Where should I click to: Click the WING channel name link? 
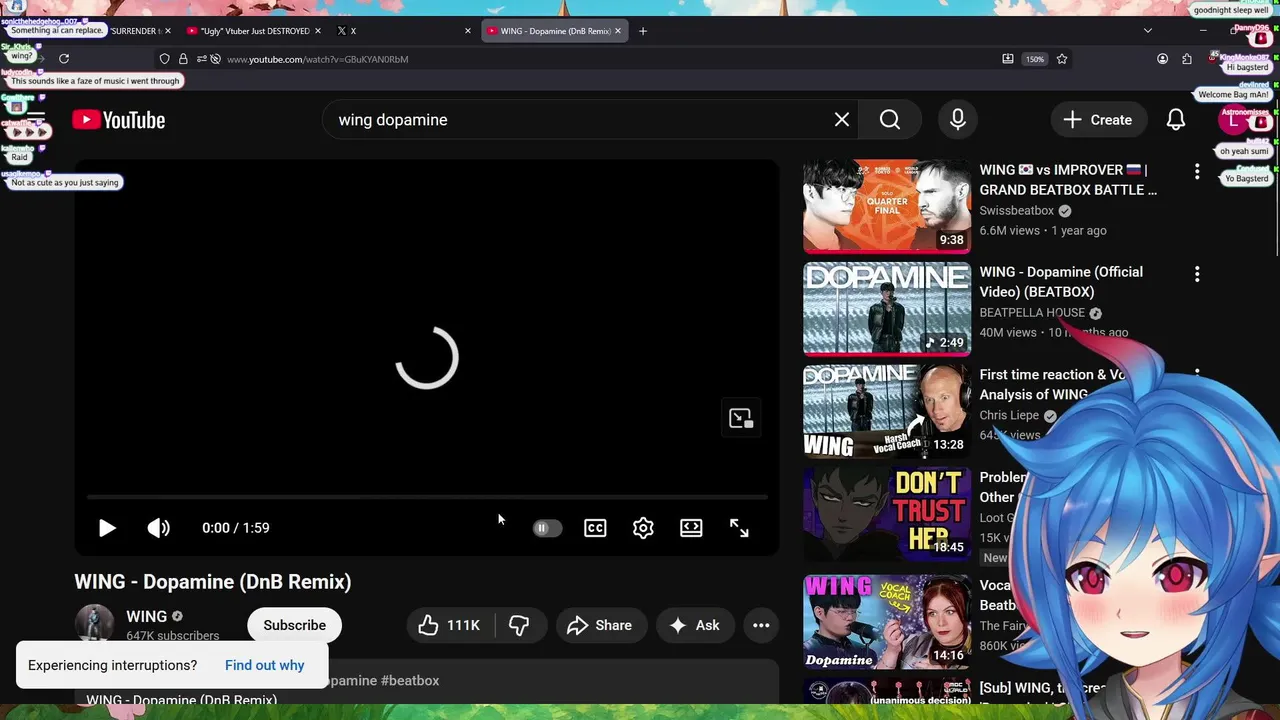147,616
